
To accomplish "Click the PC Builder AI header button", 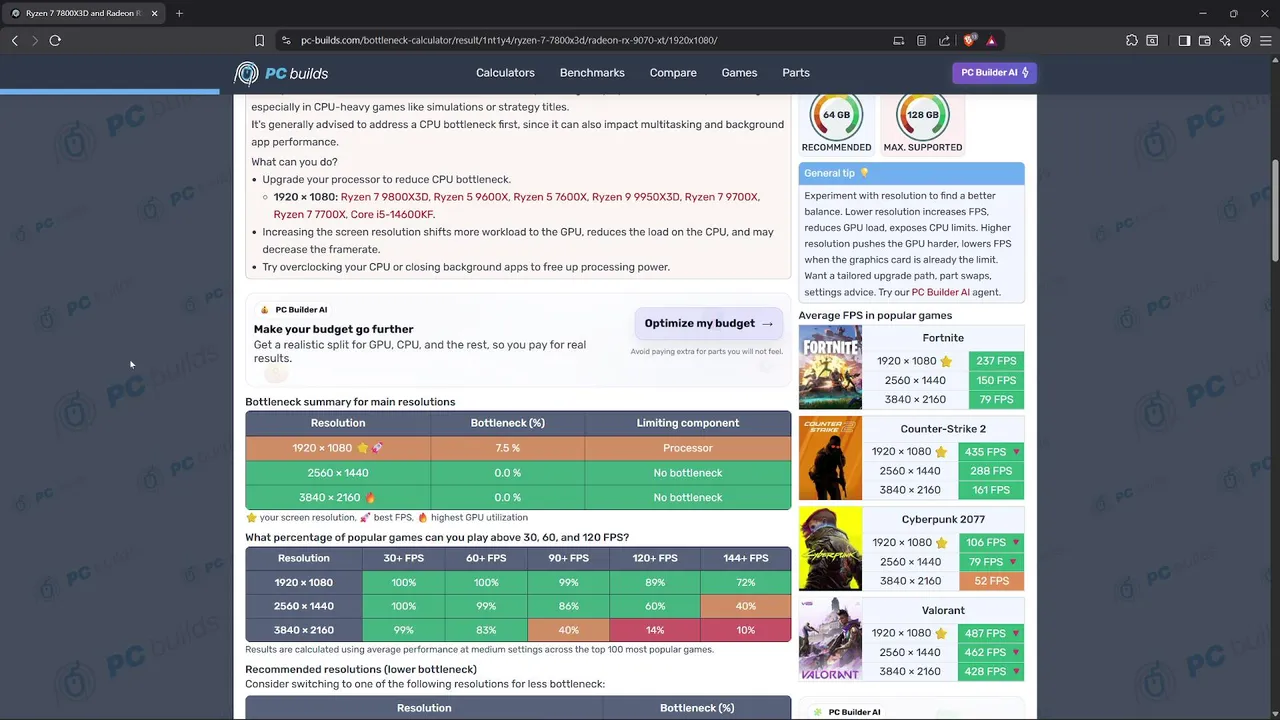I will (994, 73).
